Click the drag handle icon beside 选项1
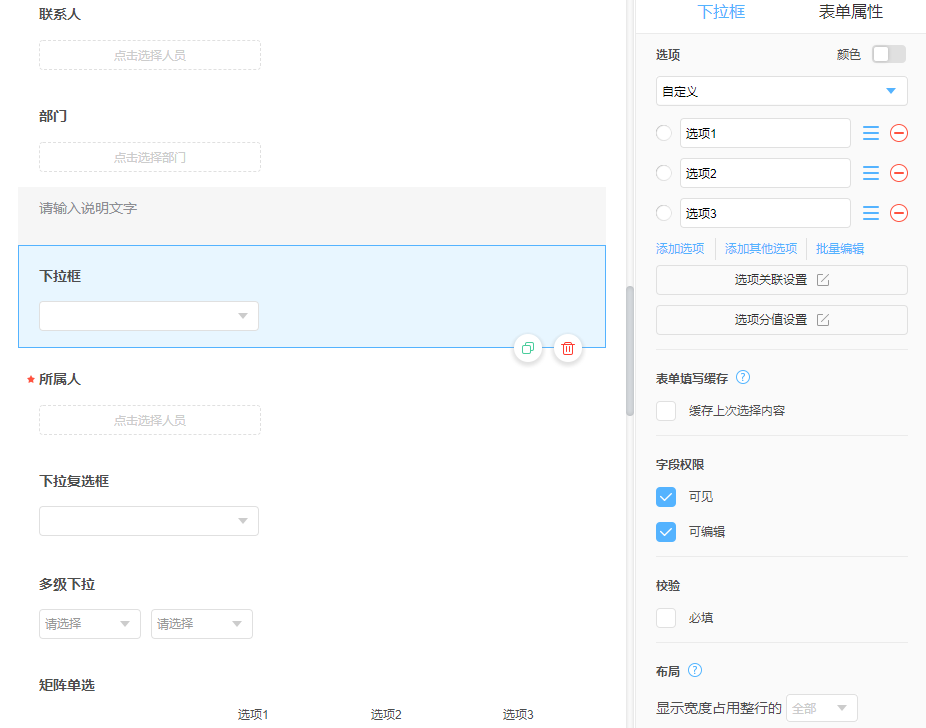Screen dimensions: 926x728 click(871, 133)
